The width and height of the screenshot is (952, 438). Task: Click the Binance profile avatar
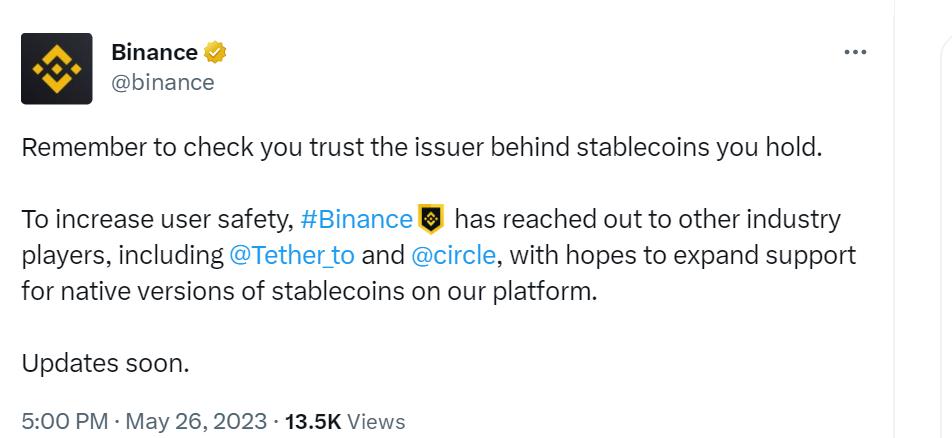coord(57,69)
